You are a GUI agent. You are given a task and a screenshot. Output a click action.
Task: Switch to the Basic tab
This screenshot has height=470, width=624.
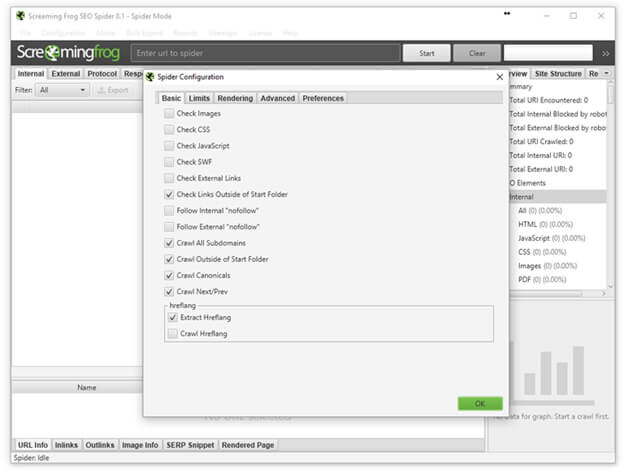(x=171, y=98)
